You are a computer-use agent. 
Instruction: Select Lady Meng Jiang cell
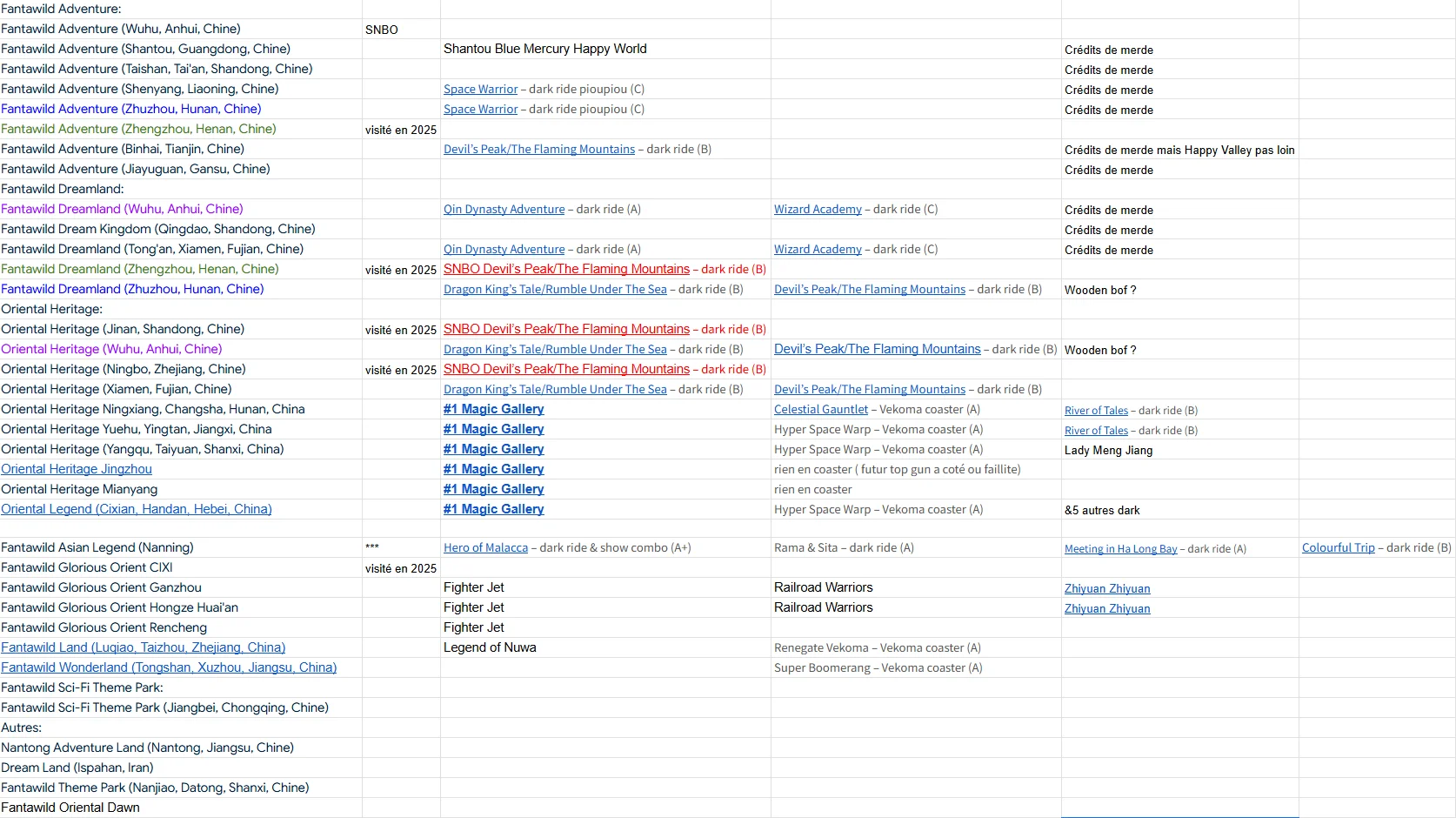click(x=1179, y=449)
